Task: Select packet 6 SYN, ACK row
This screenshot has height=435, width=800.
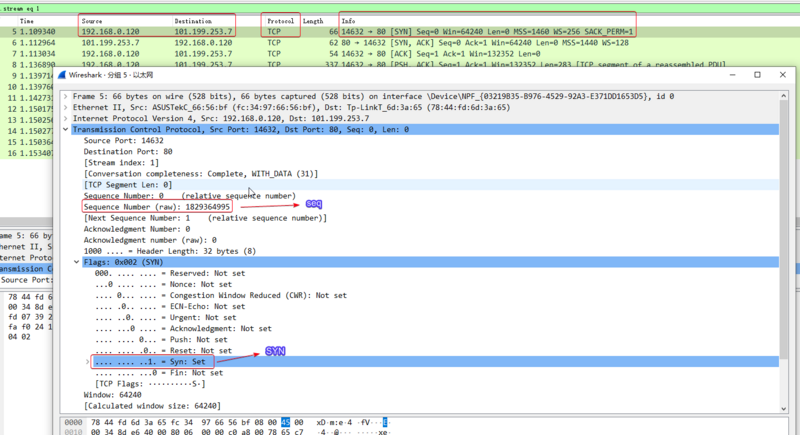Action: (400, 43)
